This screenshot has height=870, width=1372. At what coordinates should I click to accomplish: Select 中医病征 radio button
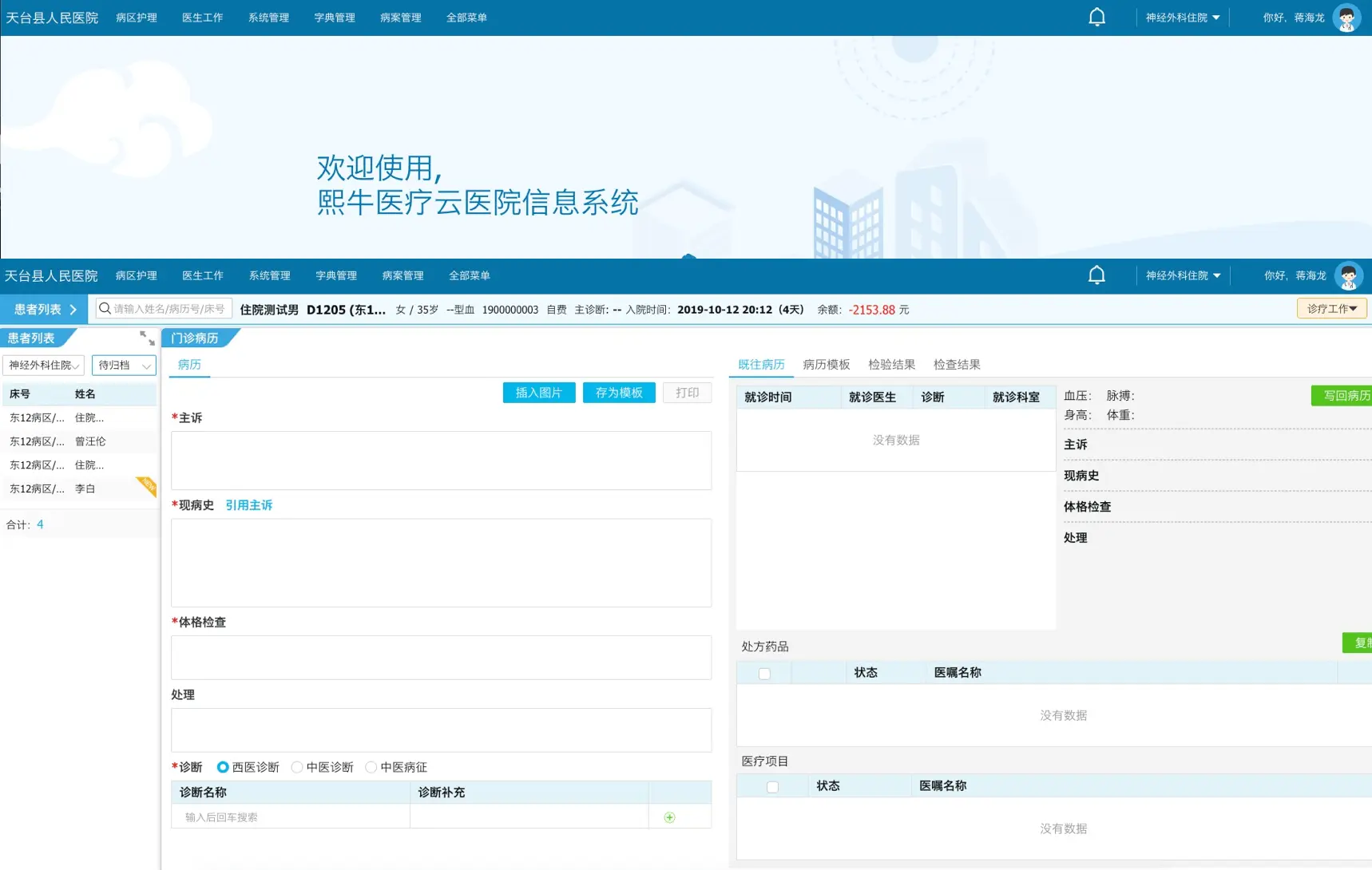371,767
